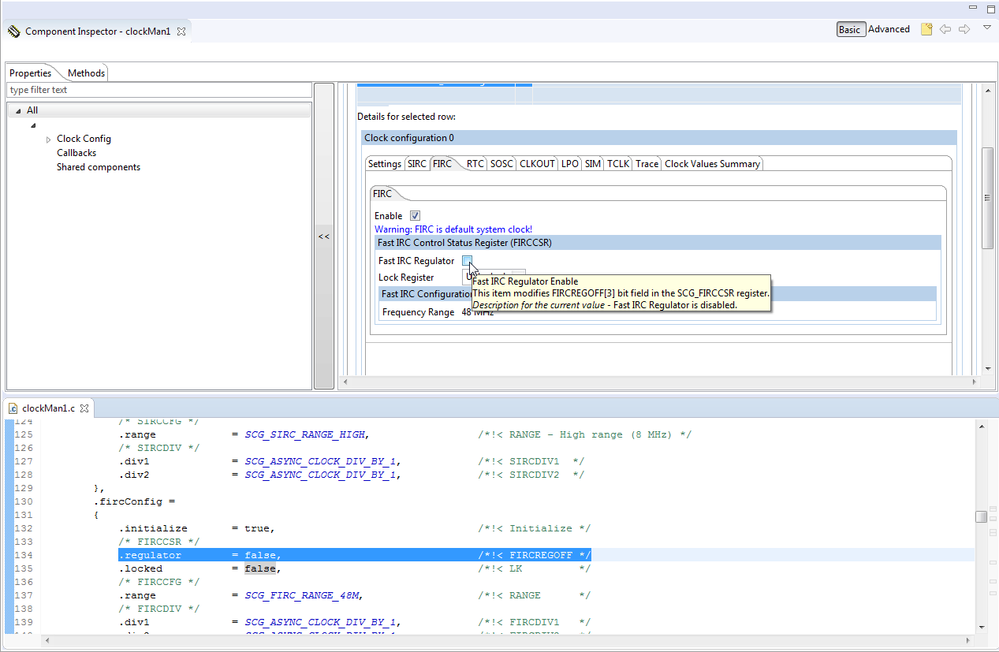The height and width of the screenshot is (652, 999).
Task: Minimize the inspector view pane
Action: [973, 7]
